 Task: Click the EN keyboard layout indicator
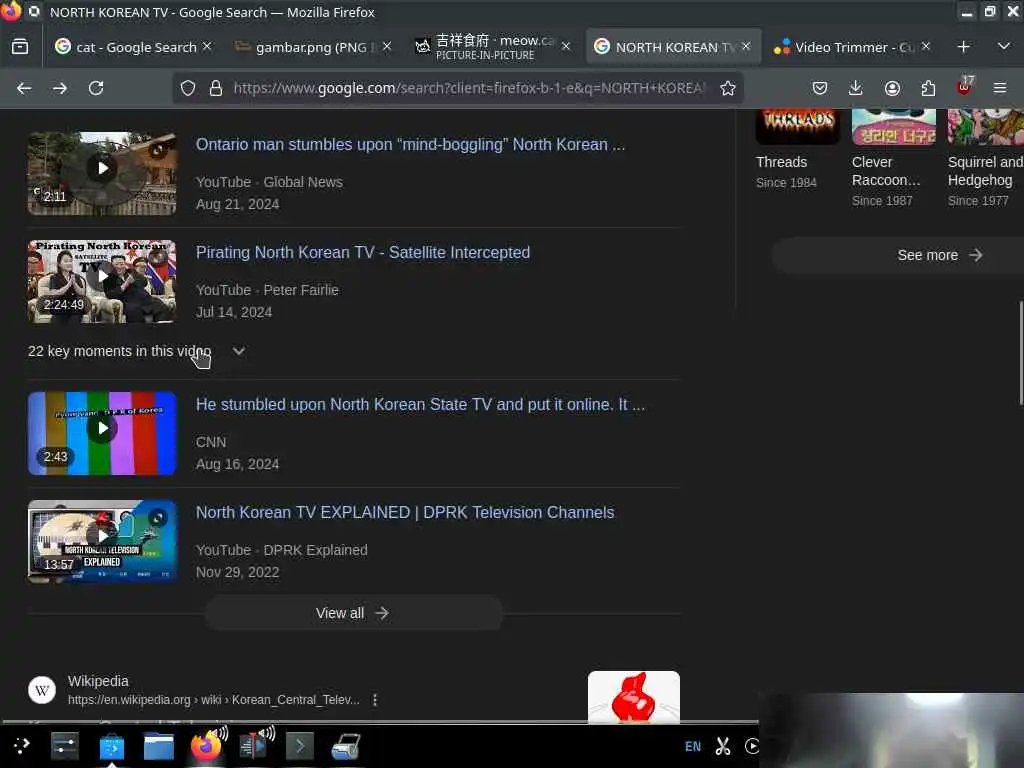[x=693, y=746]
